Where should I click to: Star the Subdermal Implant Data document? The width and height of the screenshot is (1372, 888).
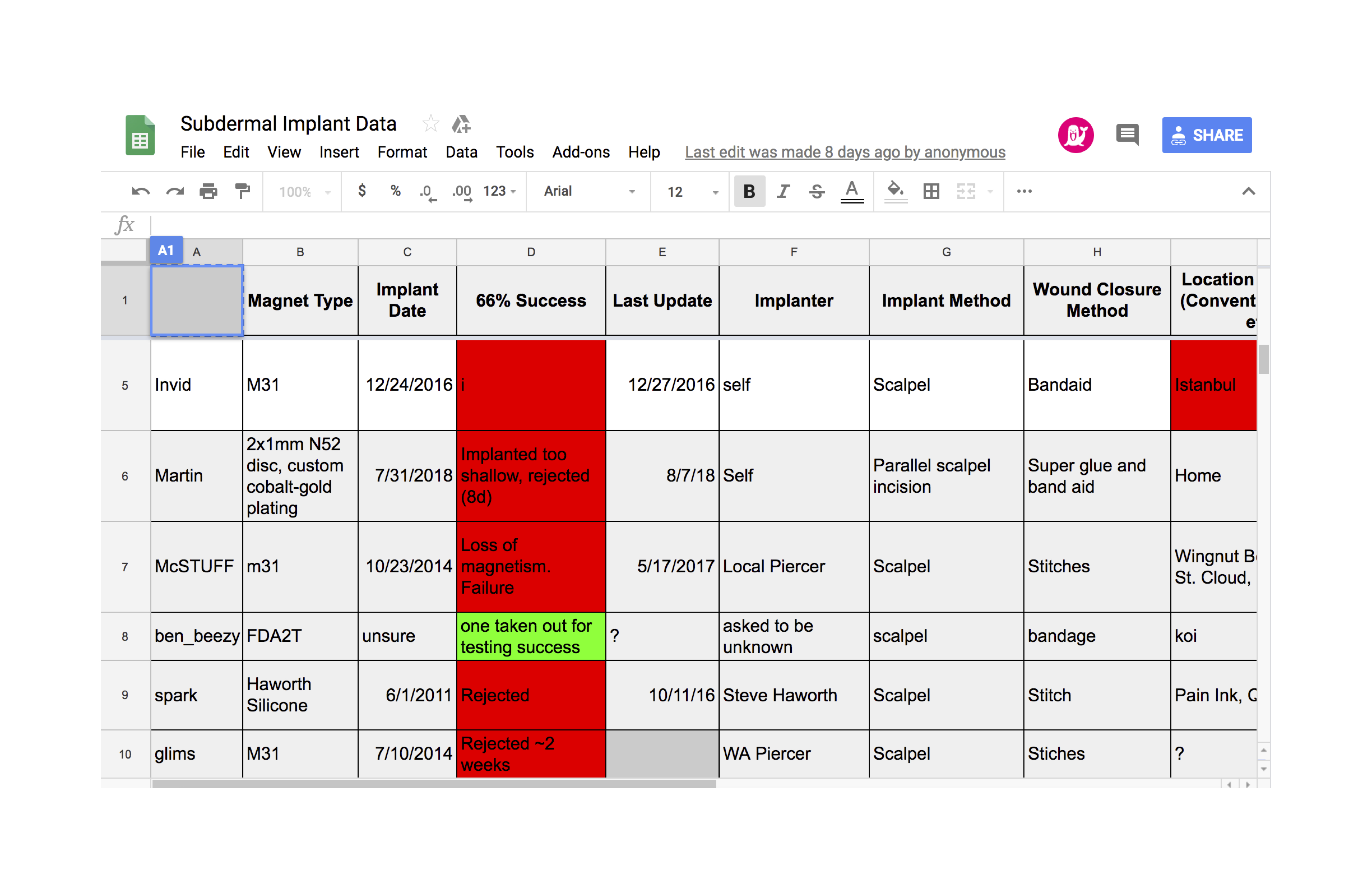(x=430, y=124)
